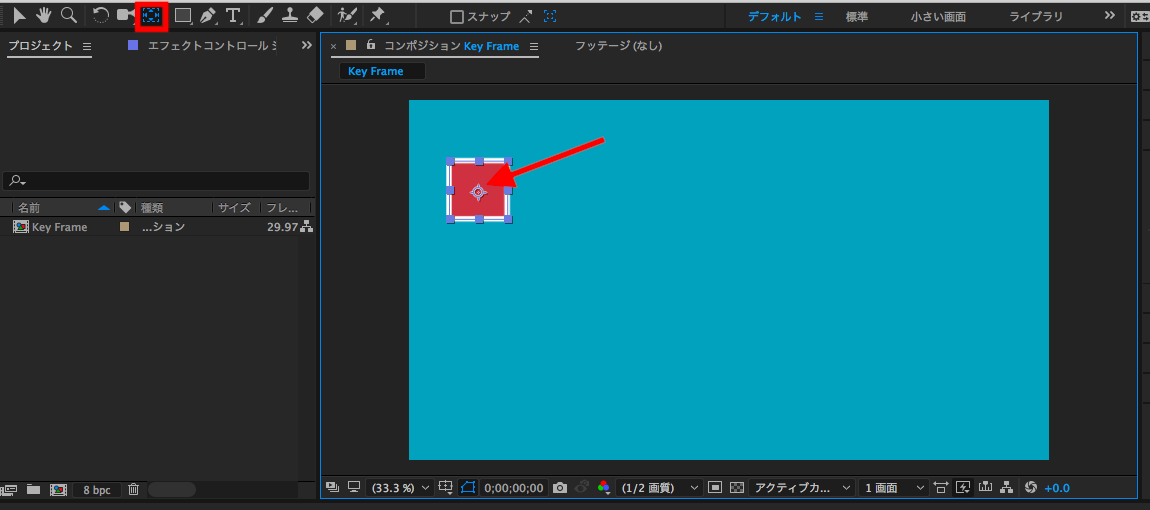Expand hidden panel tabs chevron in project group
This screenshot has height=510, width=1150.
307,45
